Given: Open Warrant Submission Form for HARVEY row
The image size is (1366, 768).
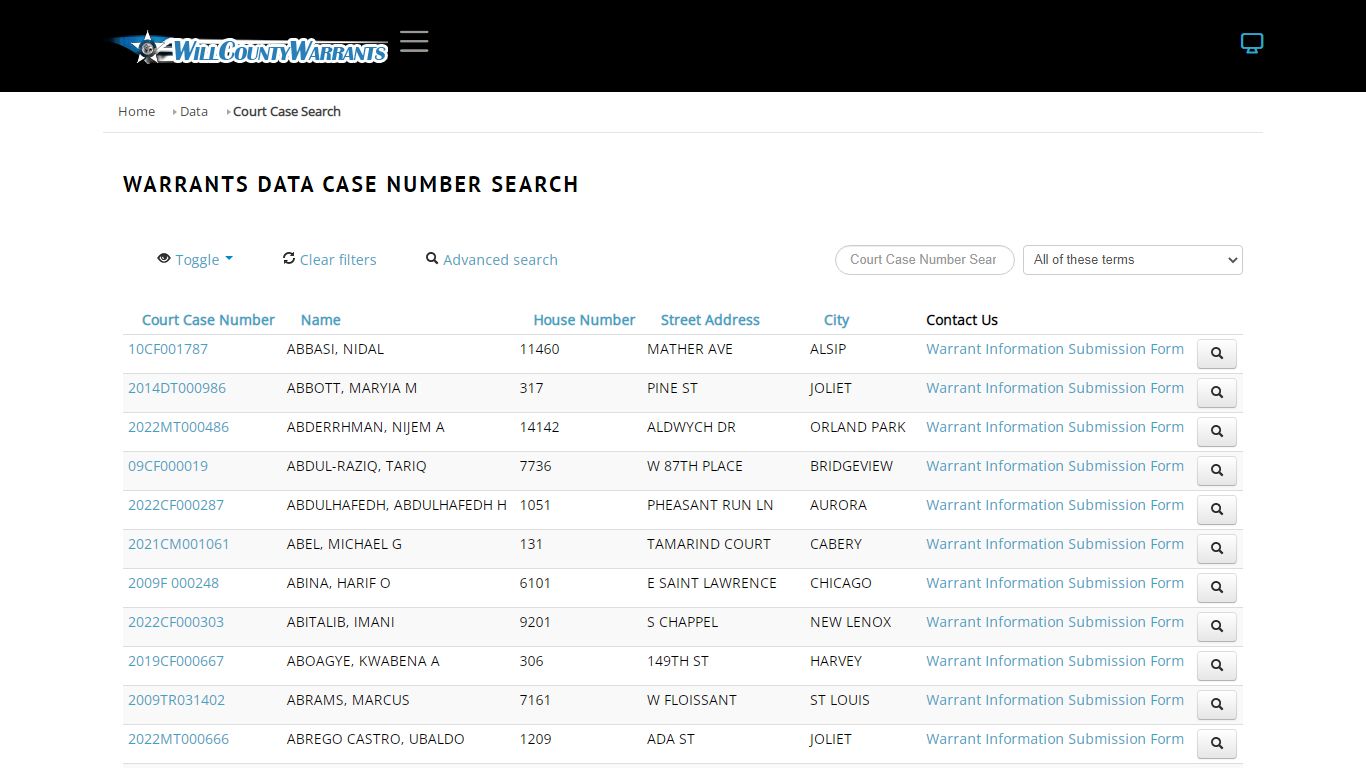Looking at the screenshot, I should (1055, 661).
